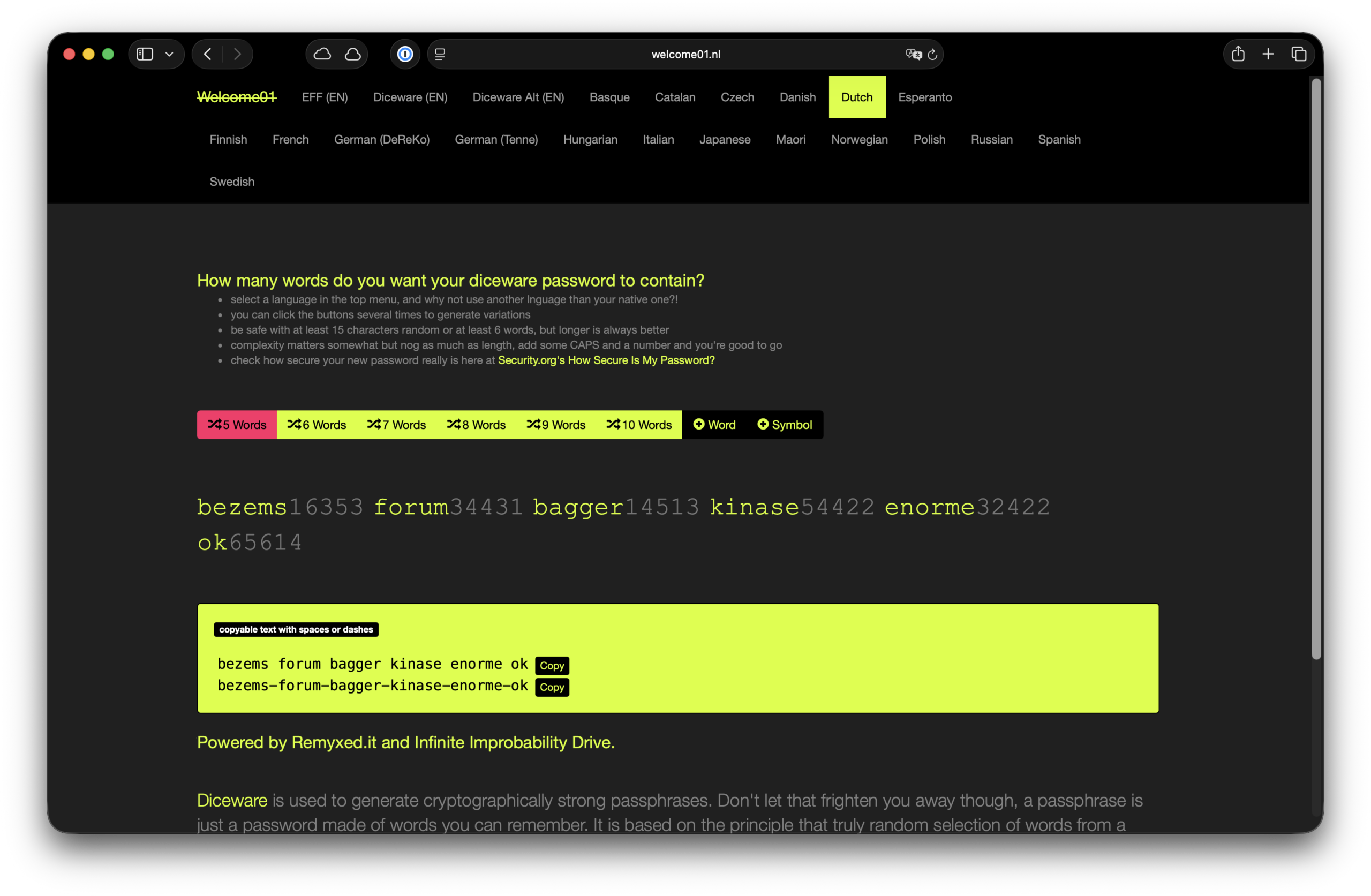Viewport: 1371px width, 896px height.
Task: Switch to Catalan language
Action: [675, 97]
